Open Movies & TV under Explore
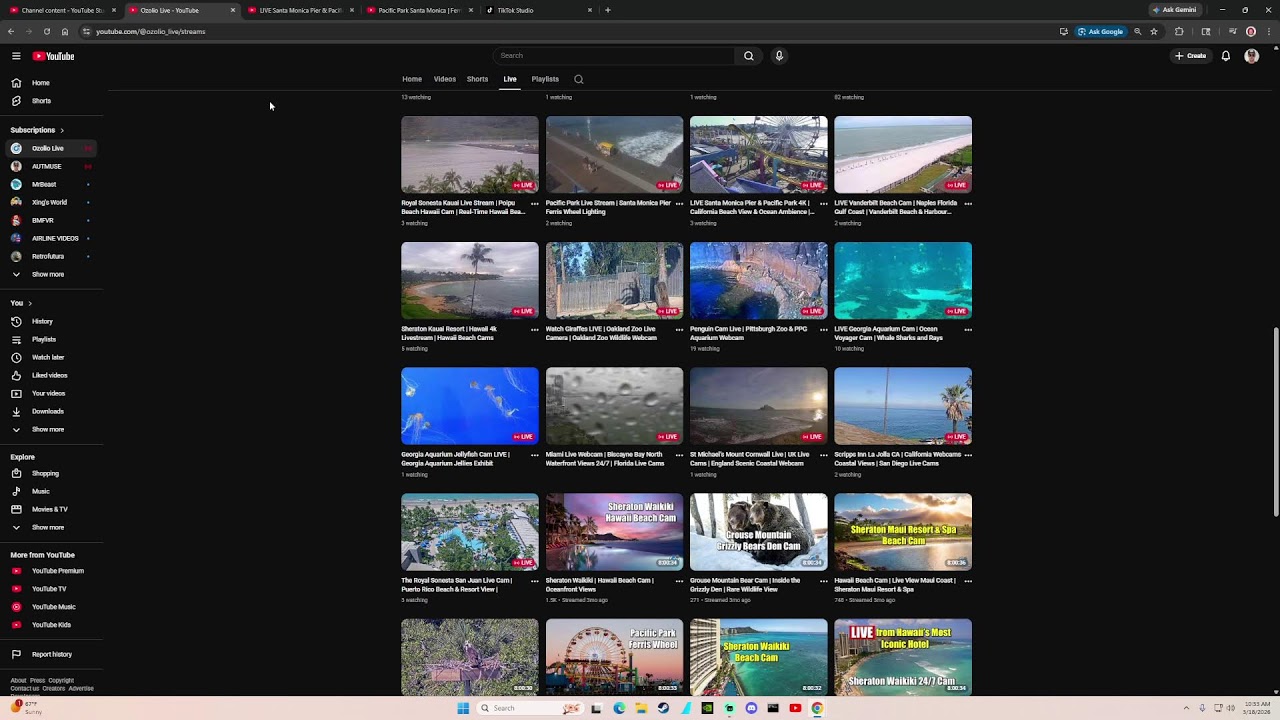1280x720 pixels. 51,510
